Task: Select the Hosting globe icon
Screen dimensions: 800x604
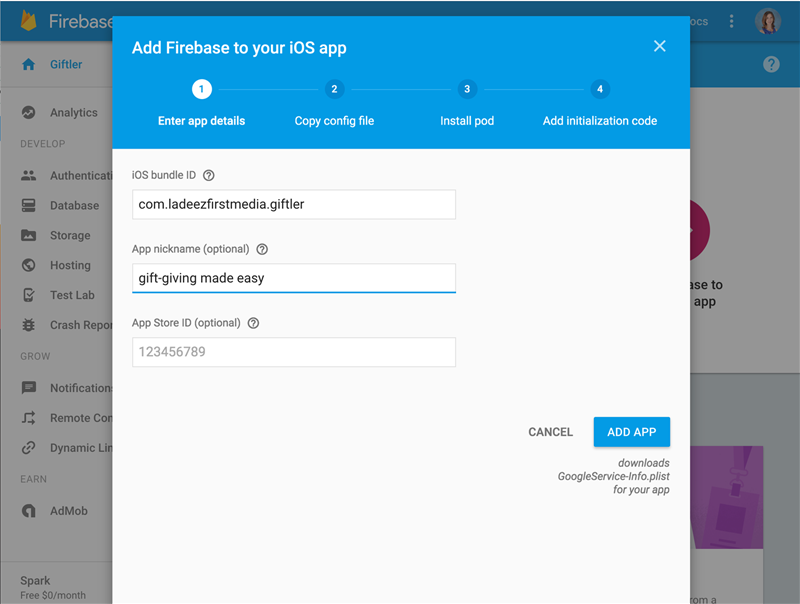Action: coord(29,266)
